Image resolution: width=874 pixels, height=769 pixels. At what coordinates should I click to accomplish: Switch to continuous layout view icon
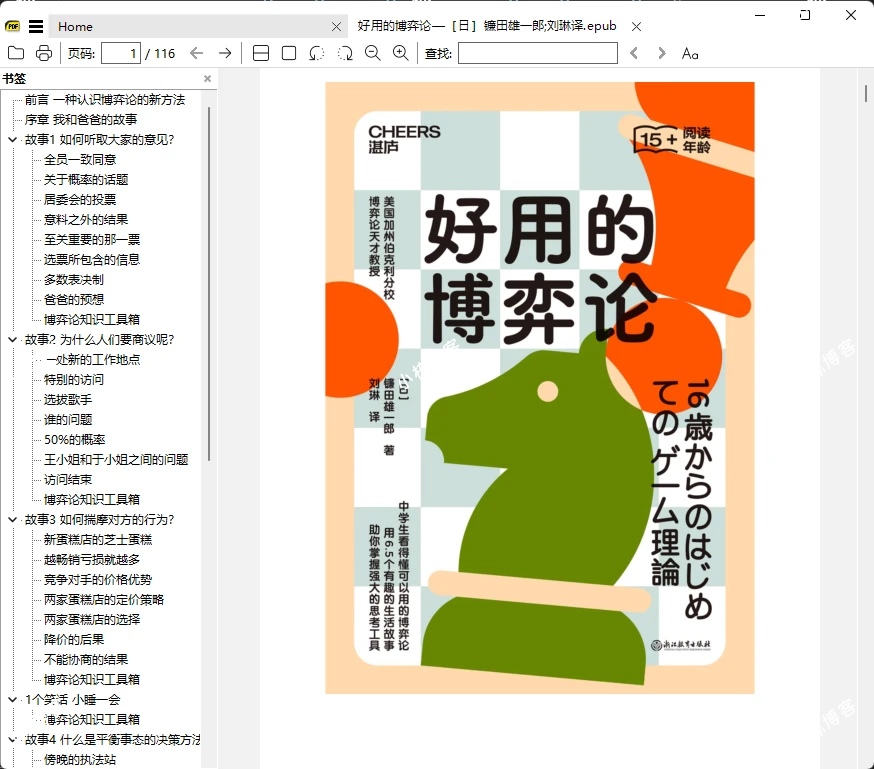click(261, 53)
